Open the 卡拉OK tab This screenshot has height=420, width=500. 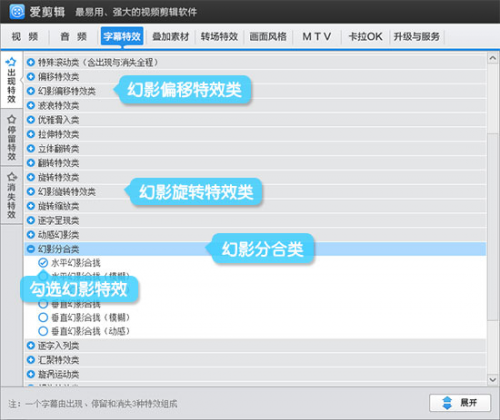tap(365, 37)
